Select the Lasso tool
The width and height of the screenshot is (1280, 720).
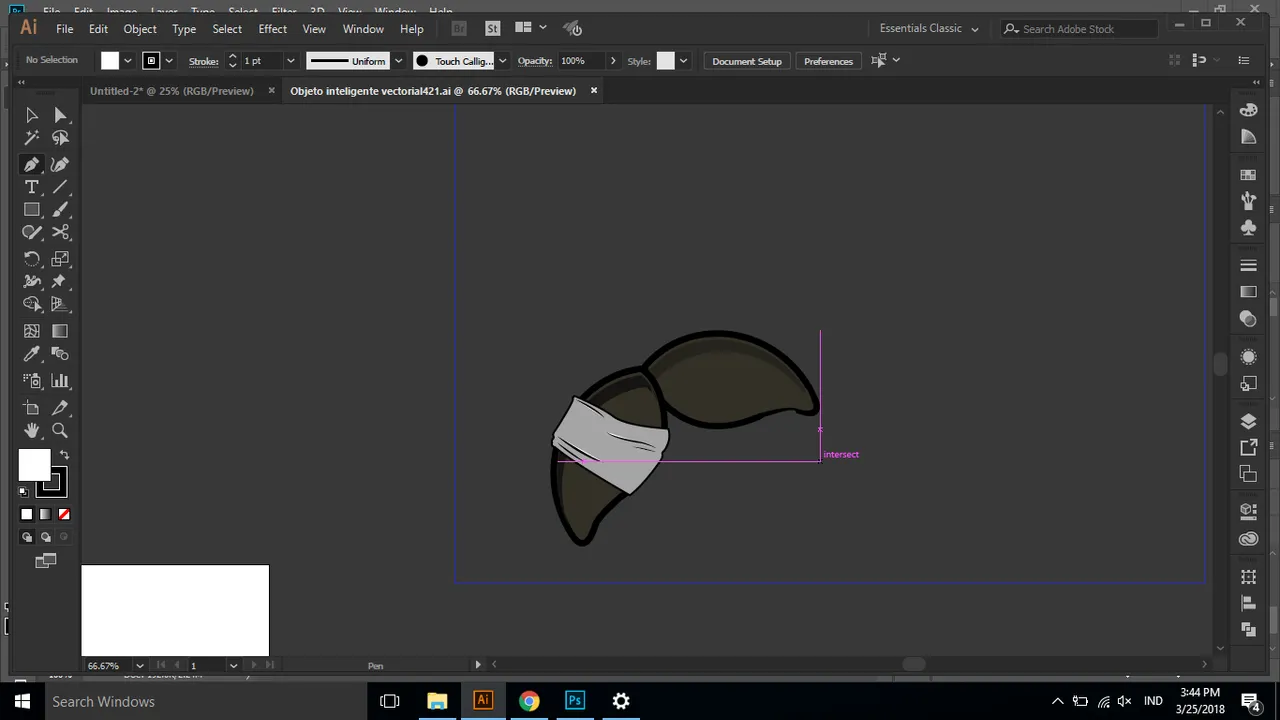[x=60, y=138]
